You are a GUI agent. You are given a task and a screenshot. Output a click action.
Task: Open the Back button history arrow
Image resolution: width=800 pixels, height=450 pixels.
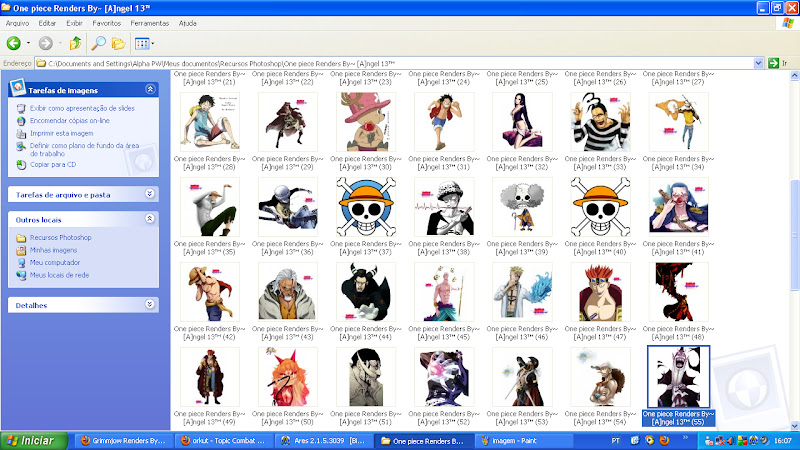click(29, 43)
